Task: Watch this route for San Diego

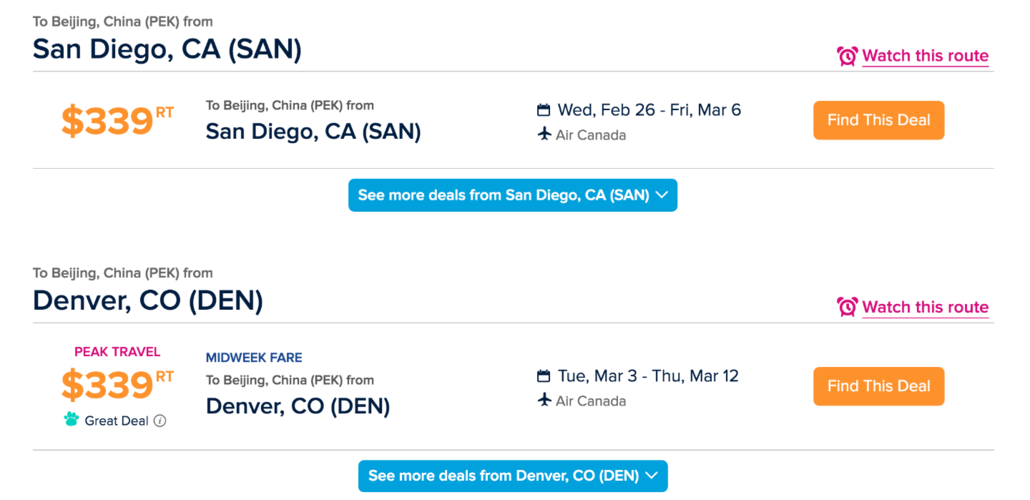Action: pos(925,56)
